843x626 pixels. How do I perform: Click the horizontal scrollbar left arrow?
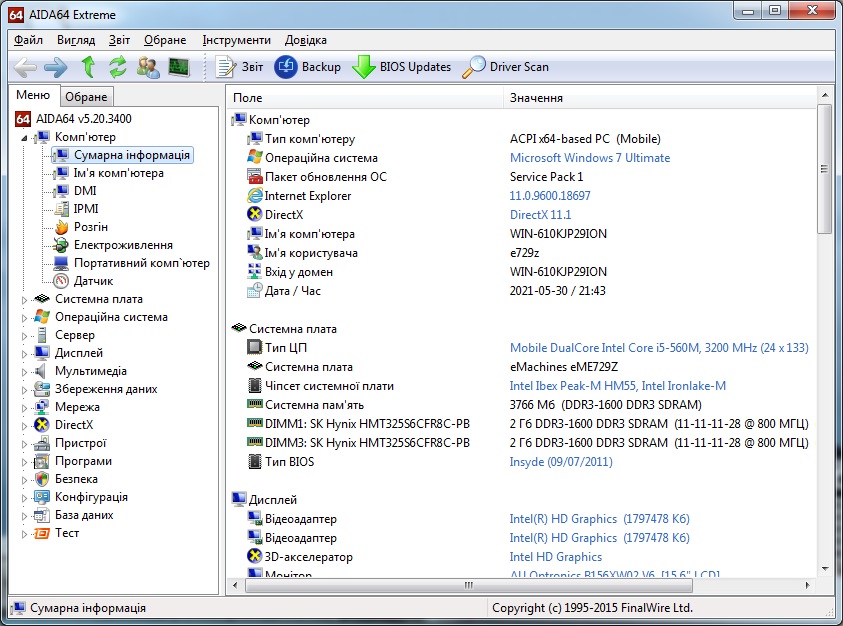coord(235,585)
